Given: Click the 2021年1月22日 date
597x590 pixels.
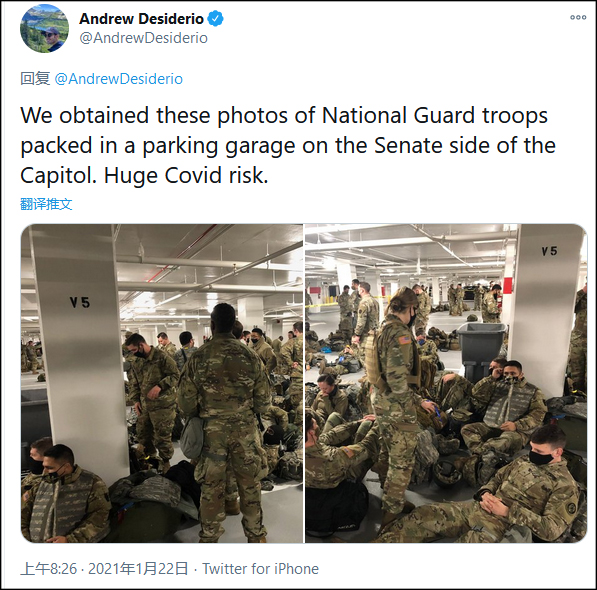Looking at the screenshot, I should pyautogui.click(x=138, y=569).
